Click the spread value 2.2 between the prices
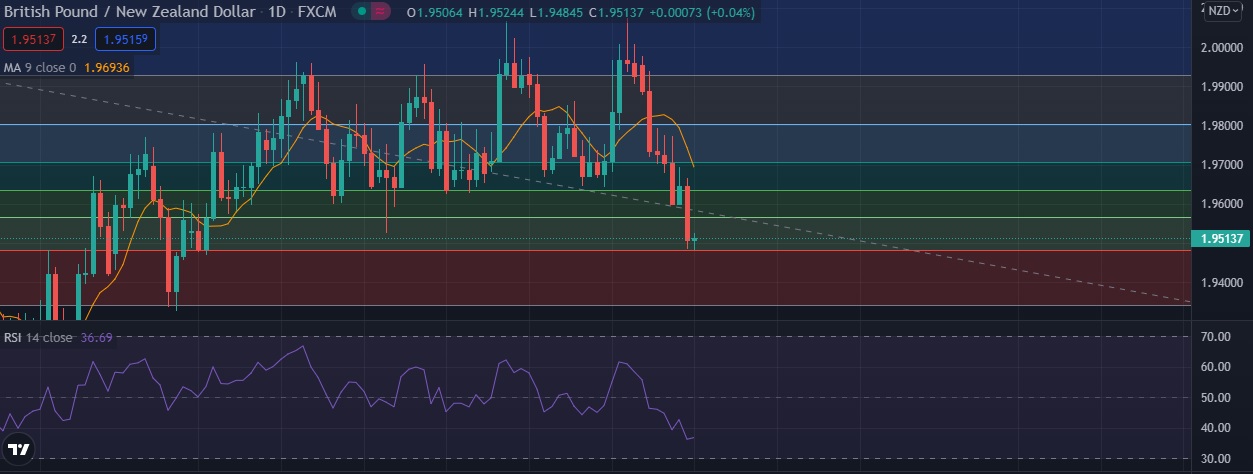 (80, 39)
